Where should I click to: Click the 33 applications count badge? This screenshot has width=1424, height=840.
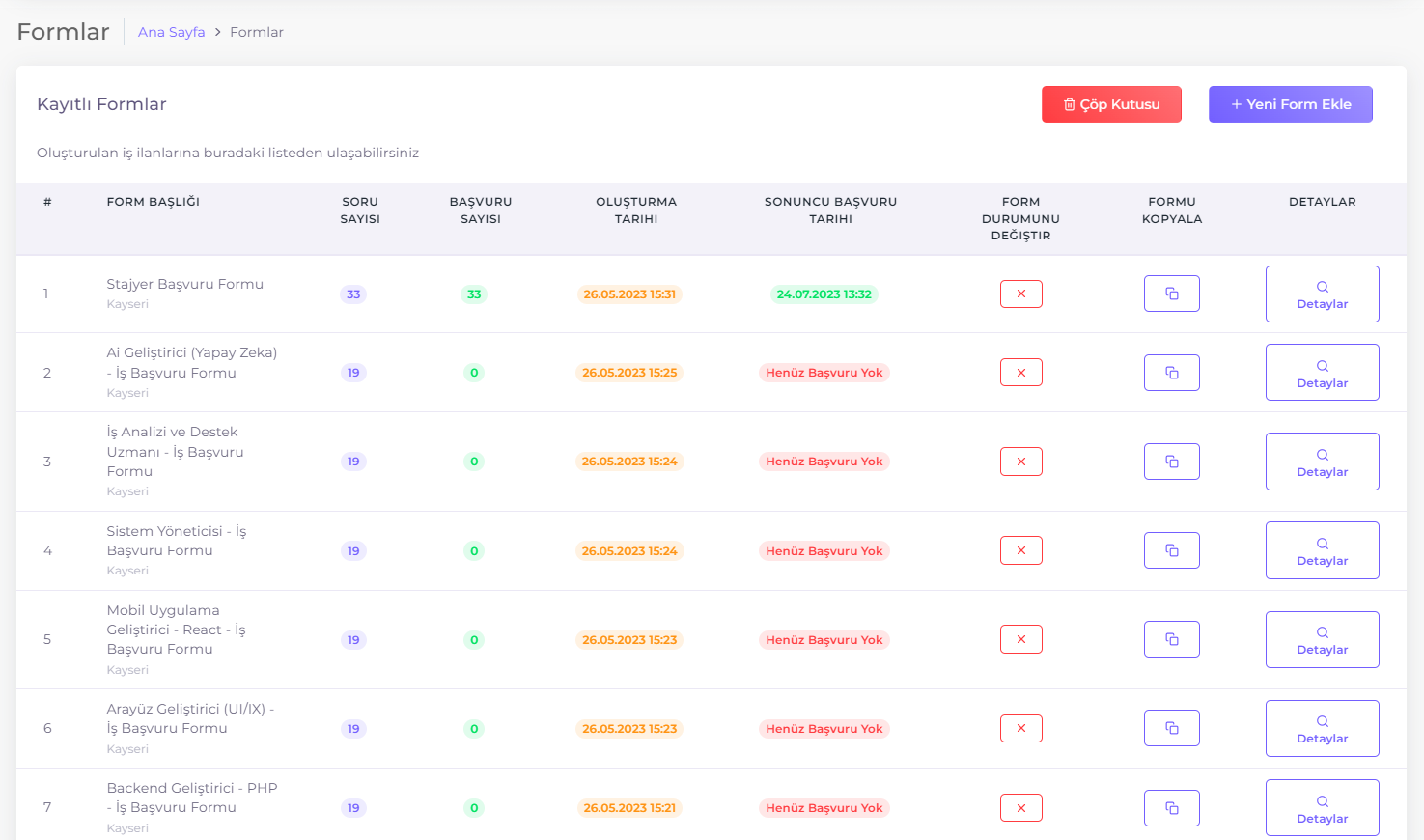coord(474,294)
